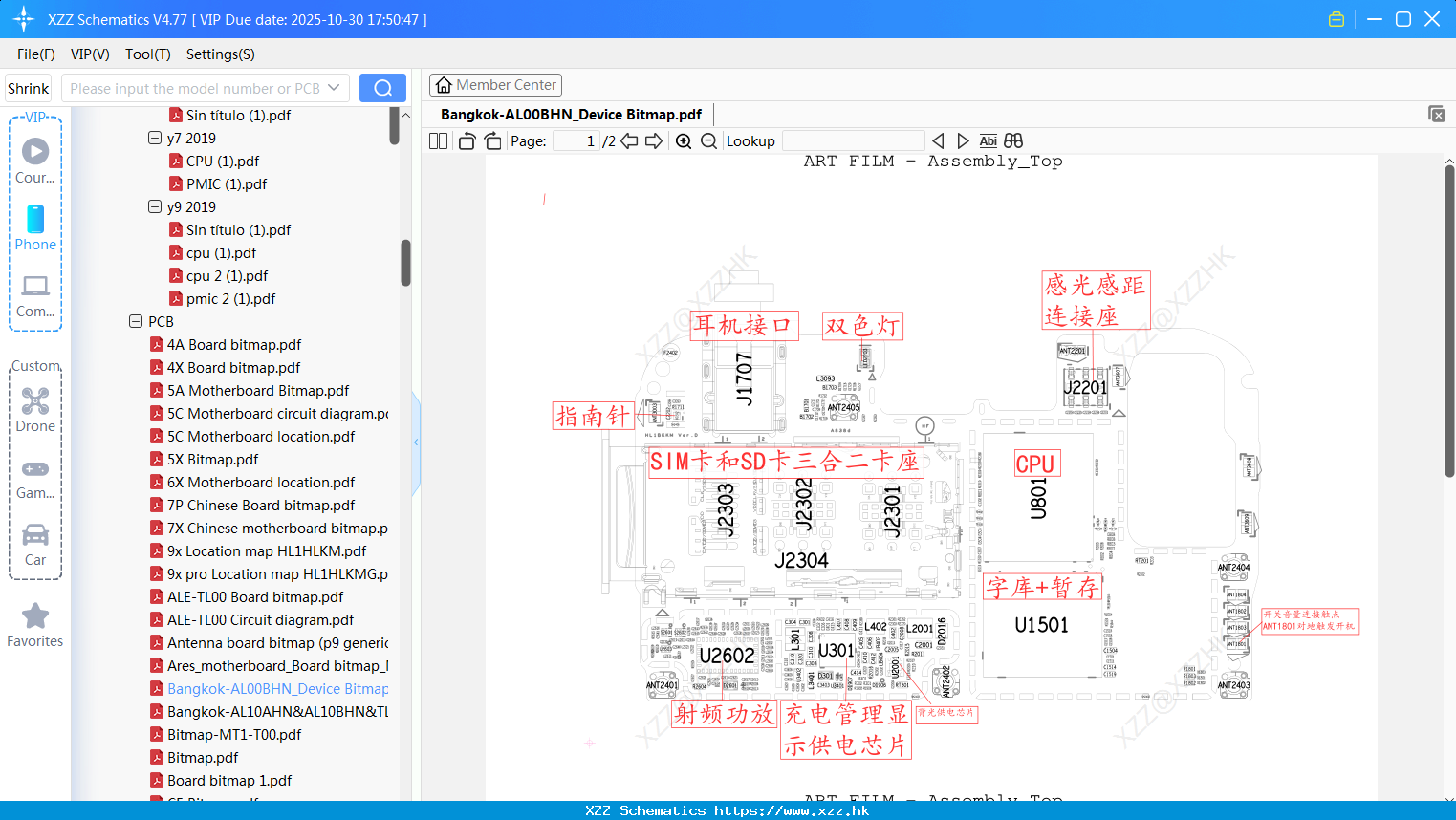The image size is (1456, 820).
Task: Rotate page clockwise
Action: (493, 141)
